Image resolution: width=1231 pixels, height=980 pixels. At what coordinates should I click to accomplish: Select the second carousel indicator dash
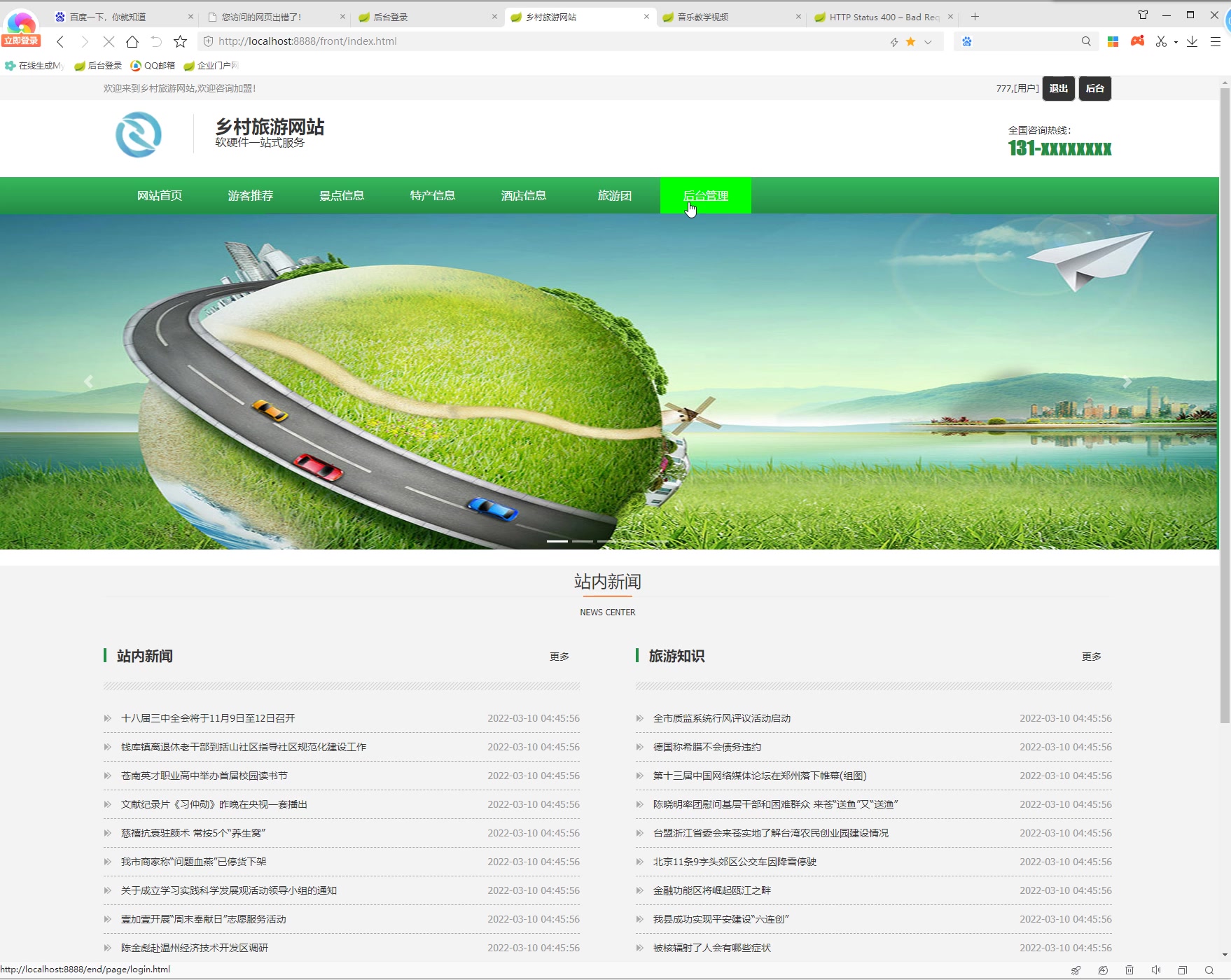(x=583, y=541)
